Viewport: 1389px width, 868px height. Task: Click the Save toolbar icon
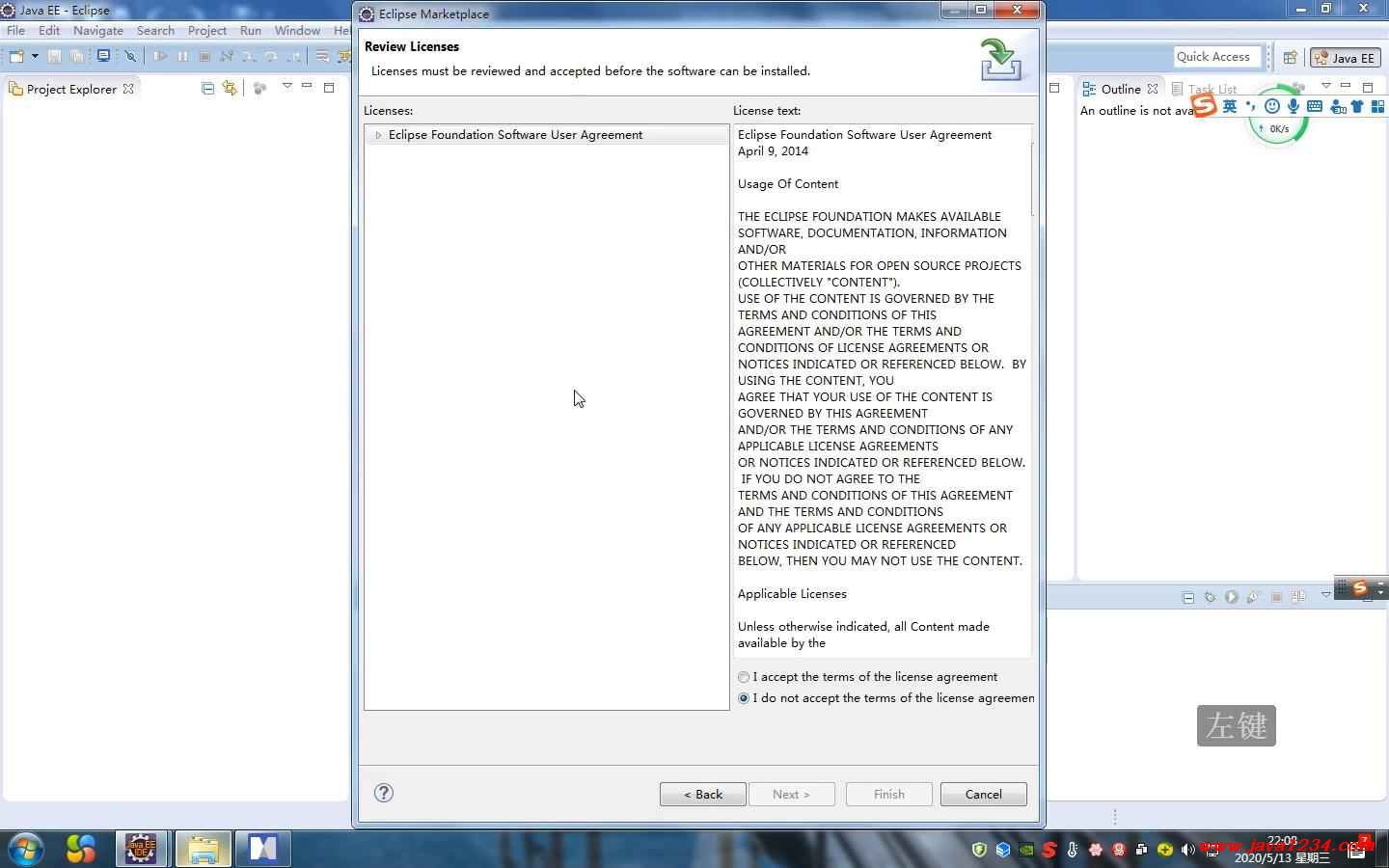coord(54,56)
